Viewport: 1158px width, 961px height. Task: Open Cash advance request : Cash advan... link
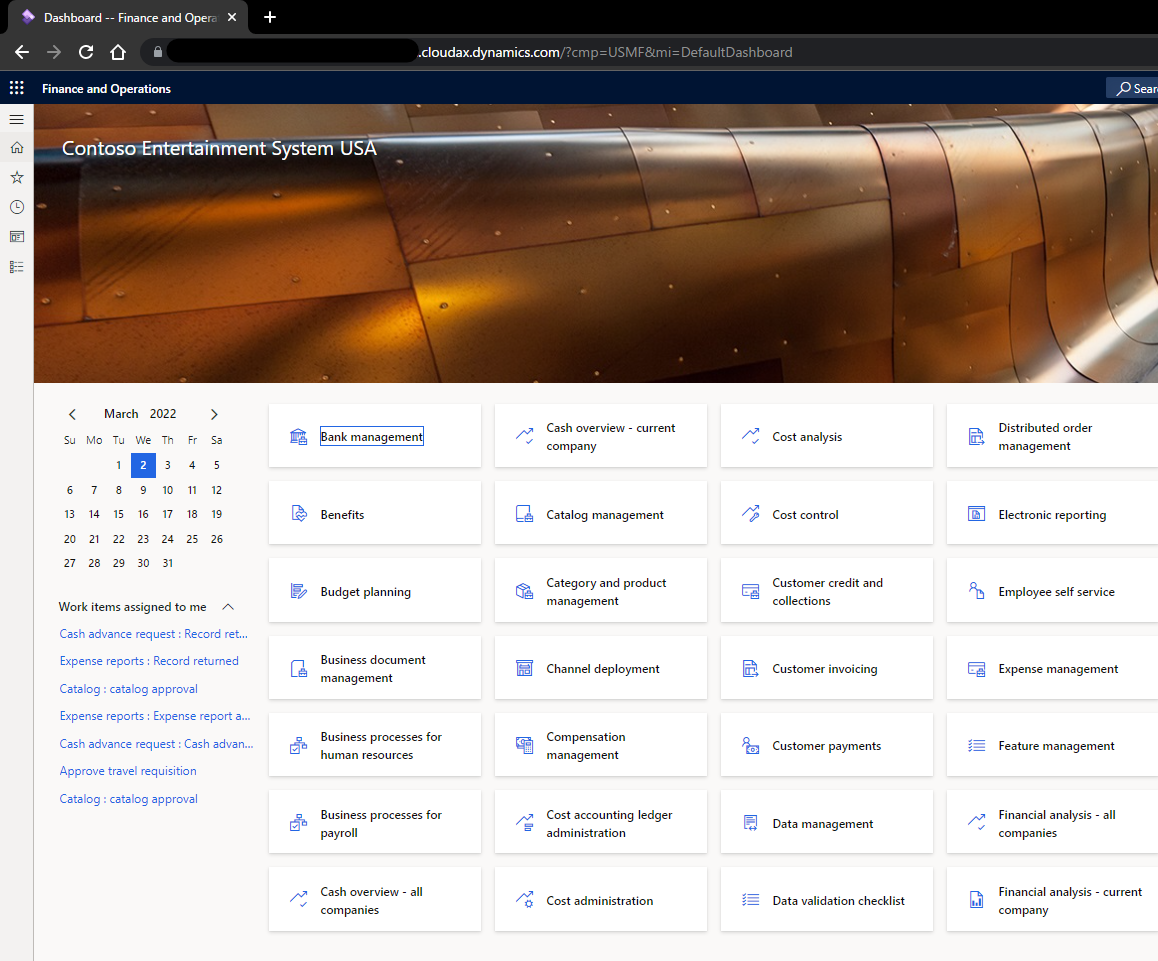[157, 744]
